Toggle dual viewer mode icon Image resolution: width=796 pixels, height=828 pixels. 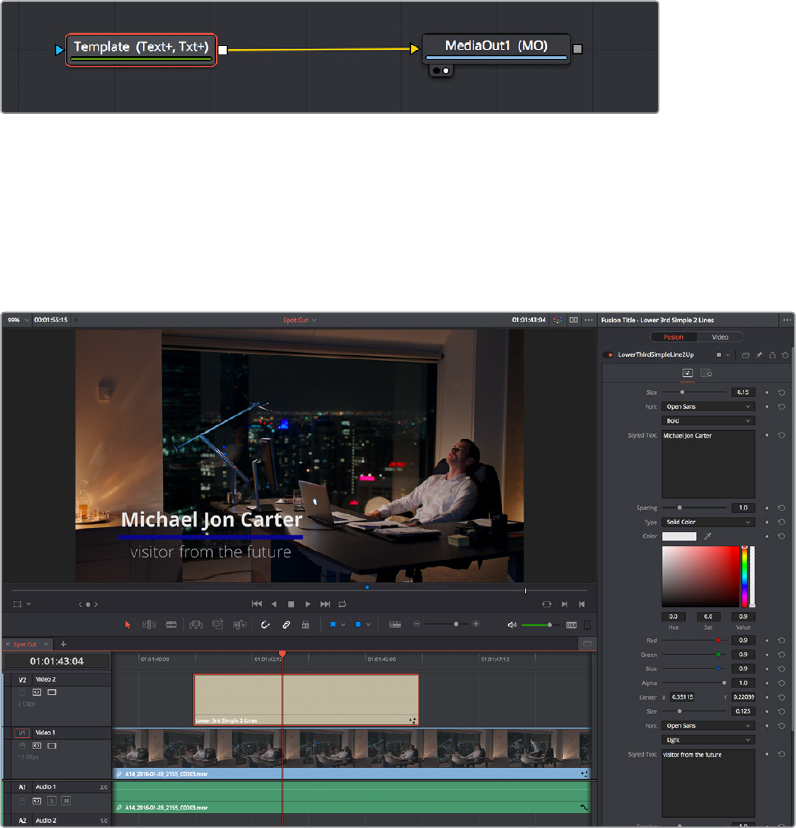coord(574,320)
